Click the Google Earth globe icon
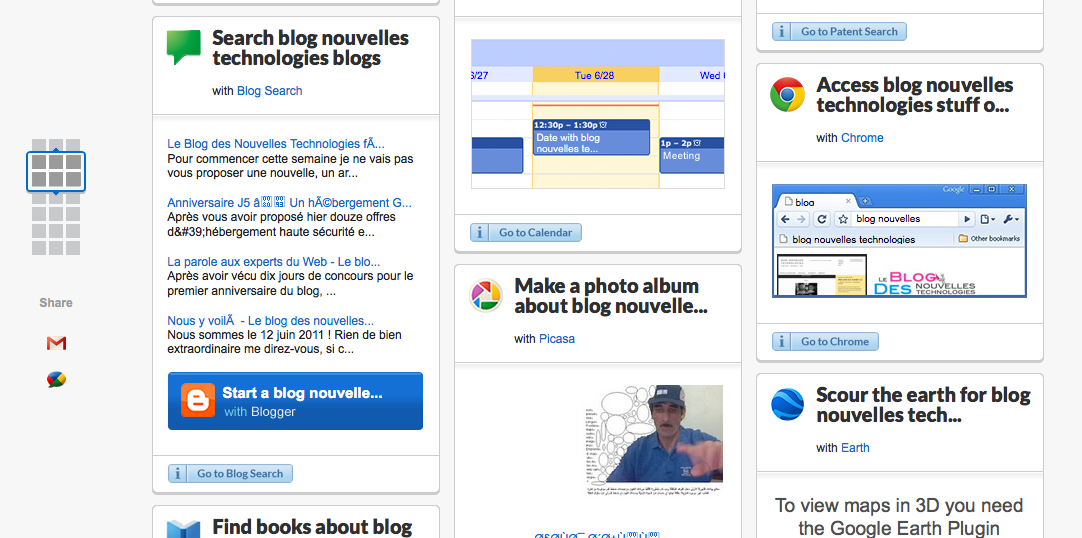Viewport: 1082px width, 538px height. point(788,405)
